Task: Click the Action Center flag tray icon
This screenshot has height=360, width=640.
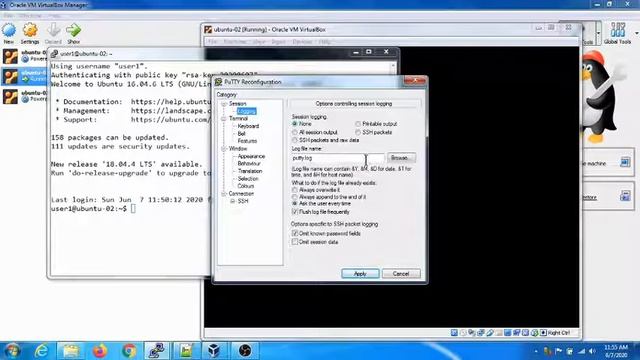Action: tap(558, 351)
